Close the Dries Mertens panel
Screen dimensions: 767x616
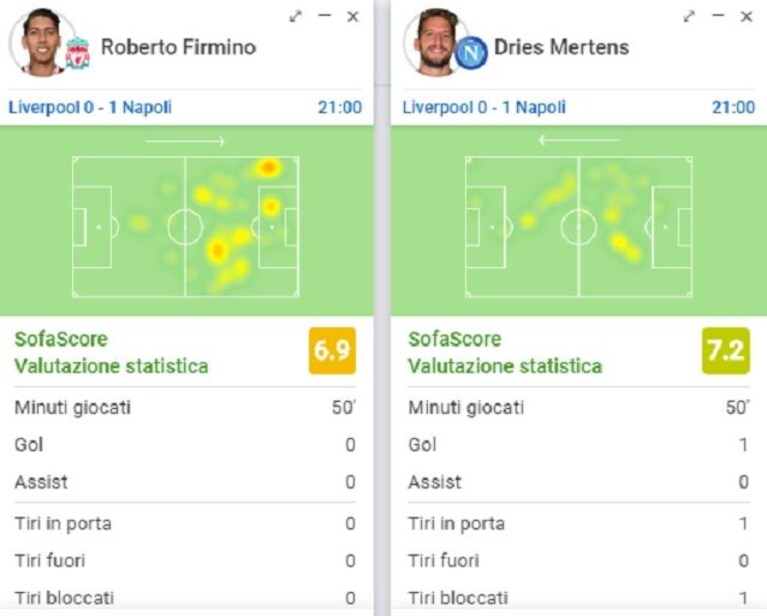point(746,16)
